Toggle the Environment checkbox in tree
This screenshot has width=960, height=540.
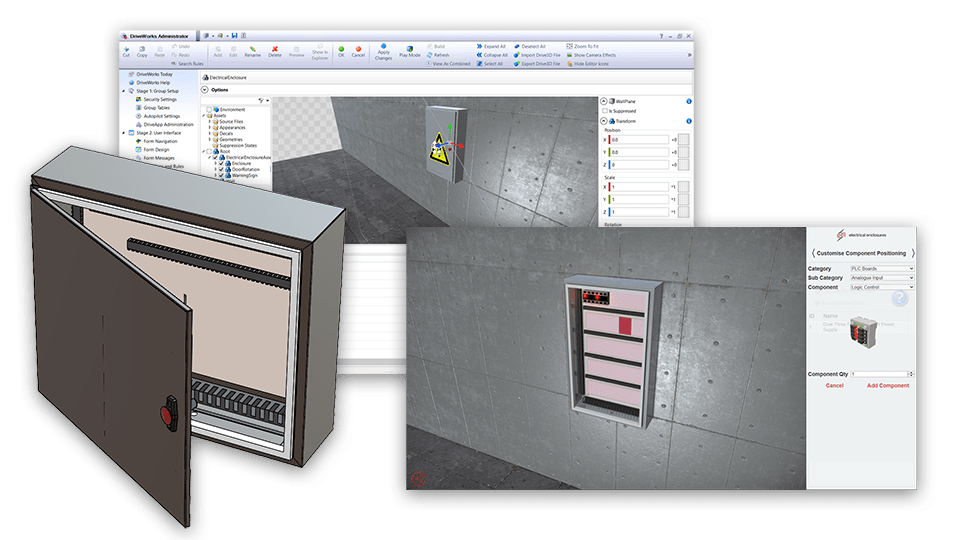208,109
